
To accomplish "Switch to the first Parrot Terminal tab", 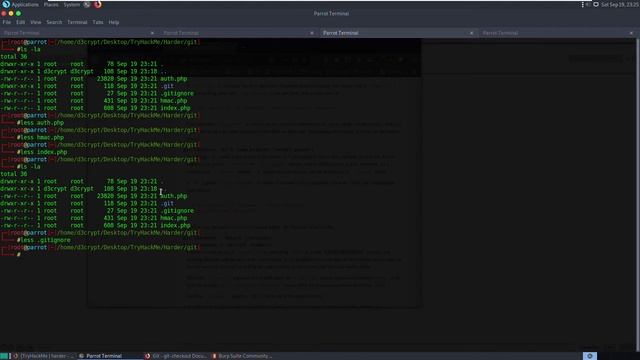I will pos(78,33).
